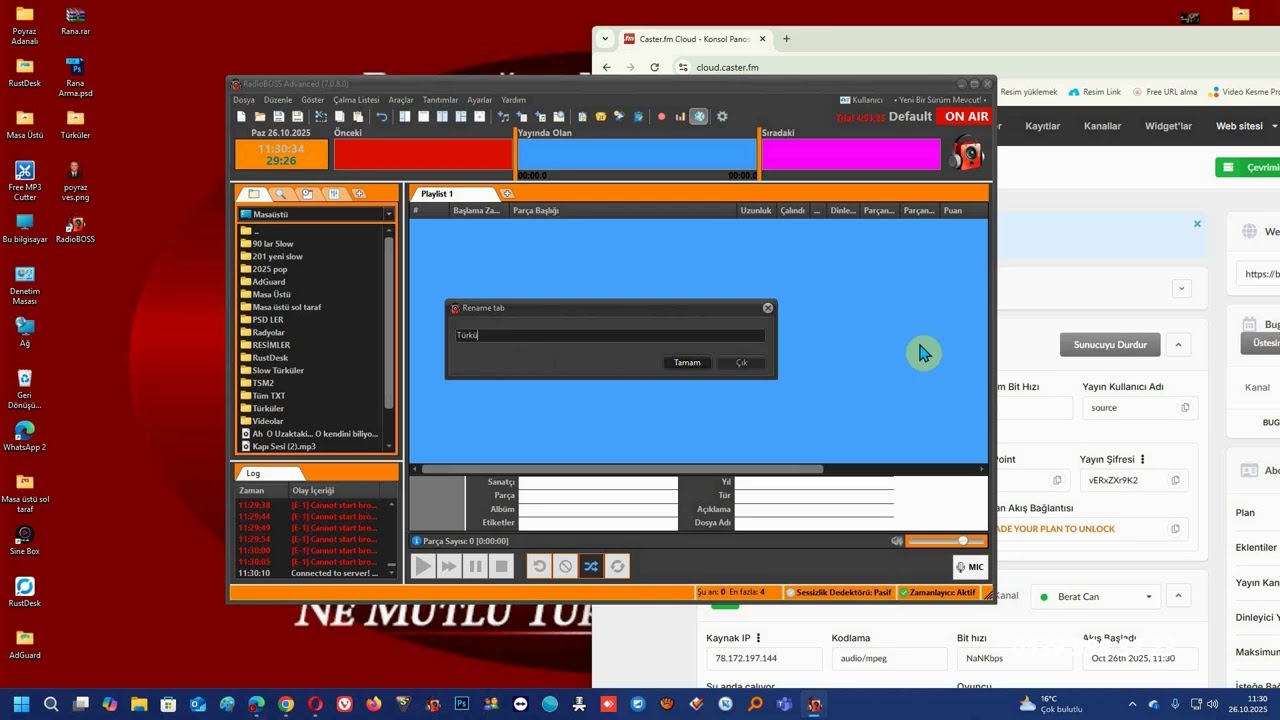Open the 2025 pop folder
Viewport: 1280px width, 720px height.
(264, 269)
